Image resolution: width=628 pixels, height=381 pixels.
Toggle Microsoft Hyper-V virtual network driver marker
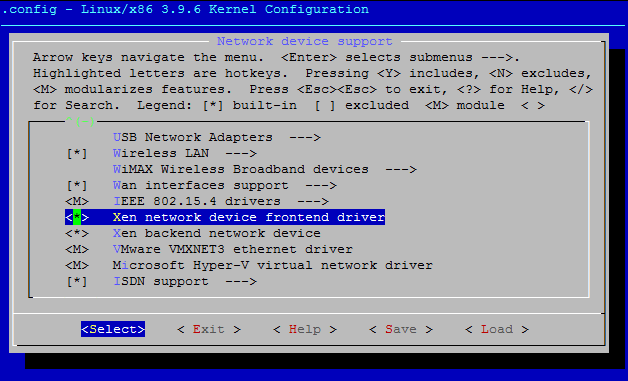pyautogui.click(x=77, y=266)
